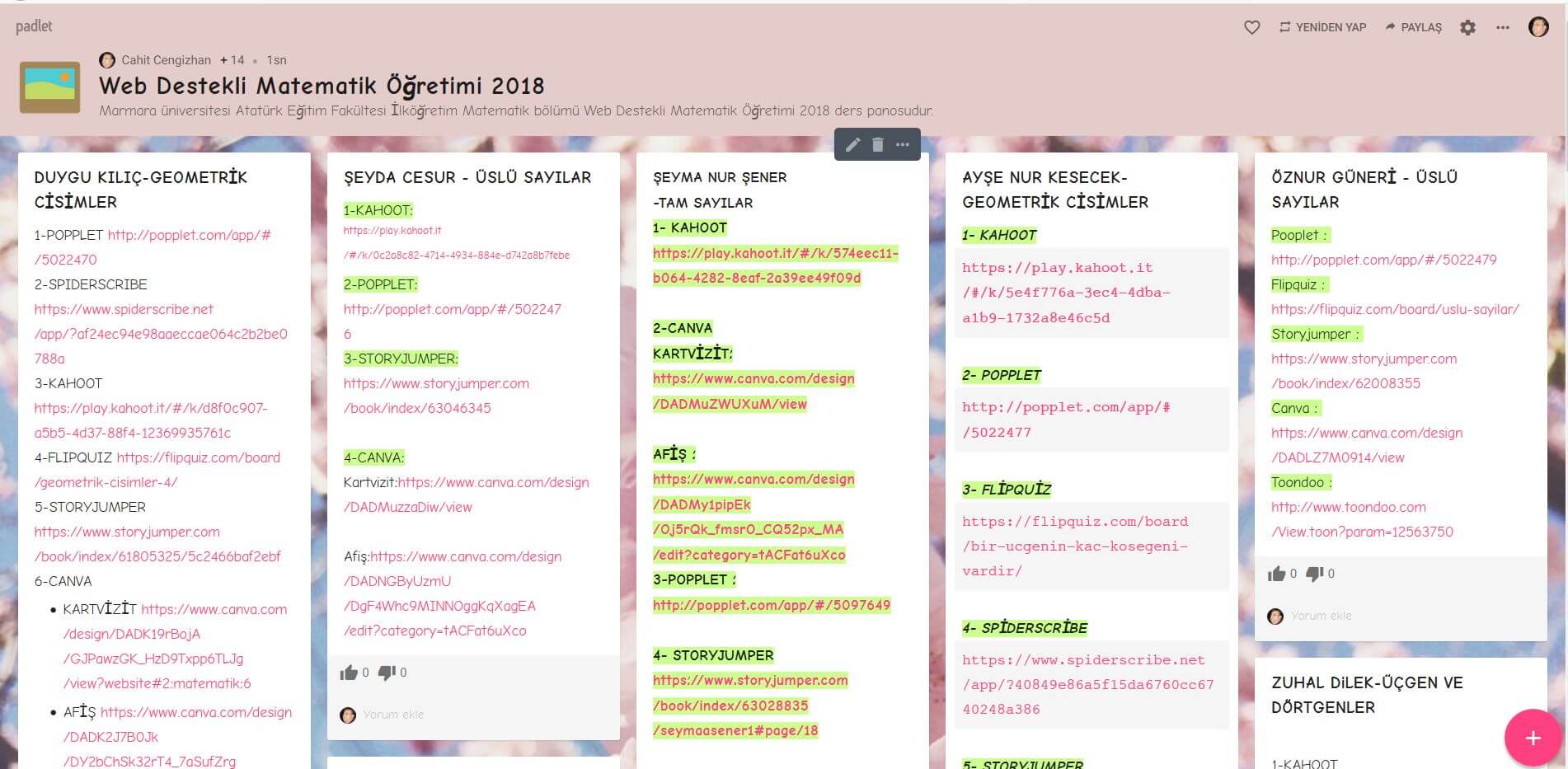Click the Toondoo label in Öznur post
Screen dimensions: 1568x769
[x=1301, y=482]
